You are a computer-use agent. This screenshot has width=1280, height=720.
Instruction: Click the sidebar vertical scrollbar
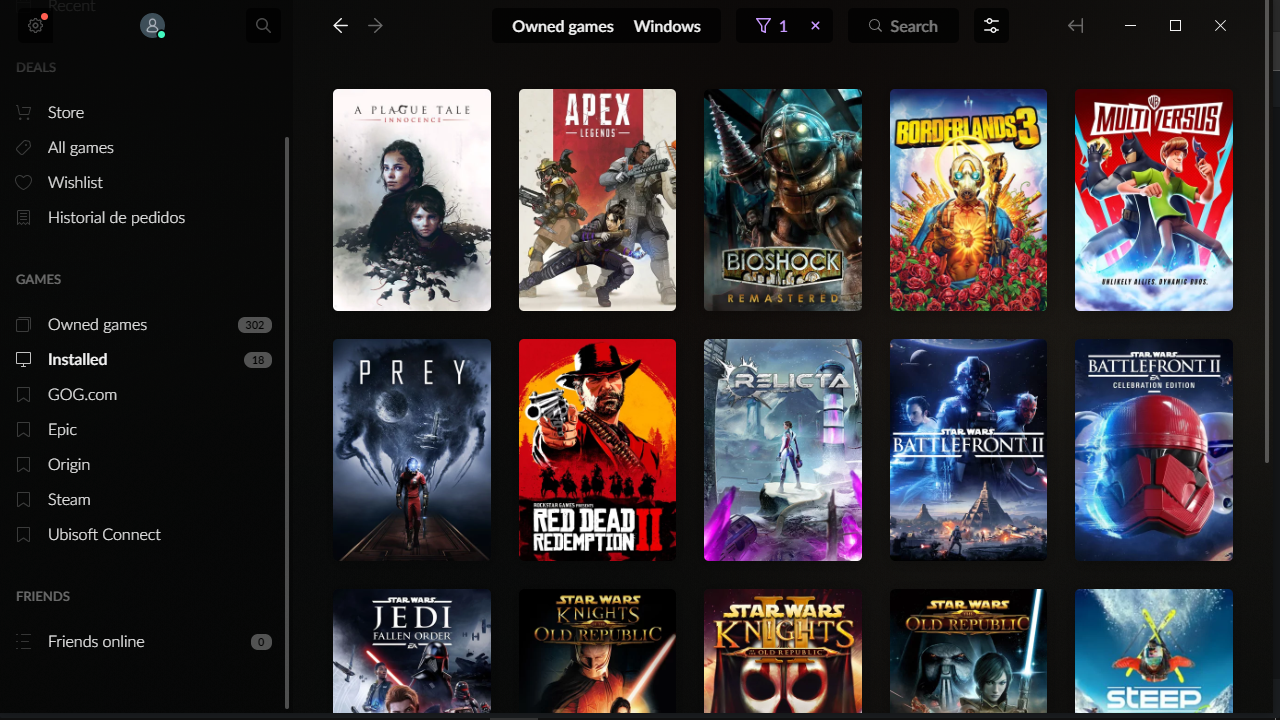(x=288, y=423)
